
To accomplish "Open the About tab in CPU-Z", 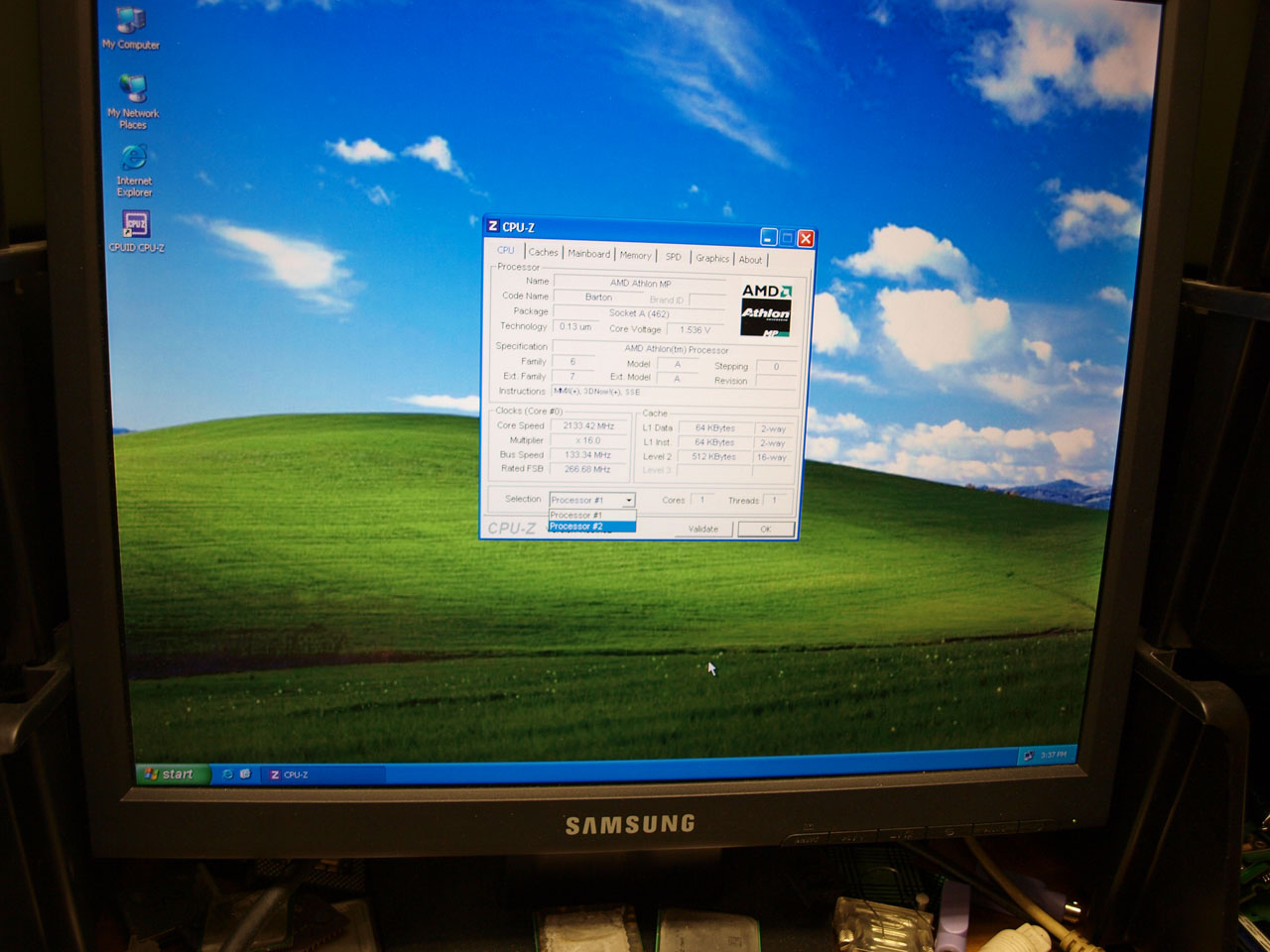I will [750, 260].
